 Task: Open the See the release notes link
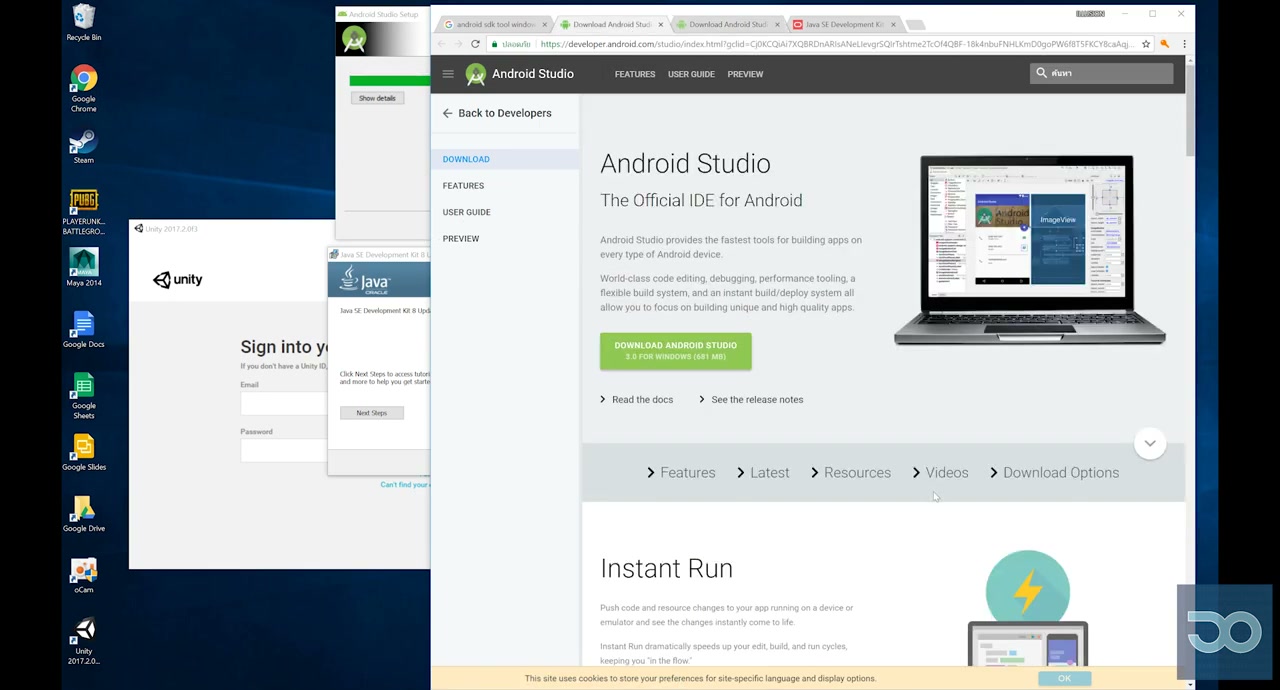point(751,400)
